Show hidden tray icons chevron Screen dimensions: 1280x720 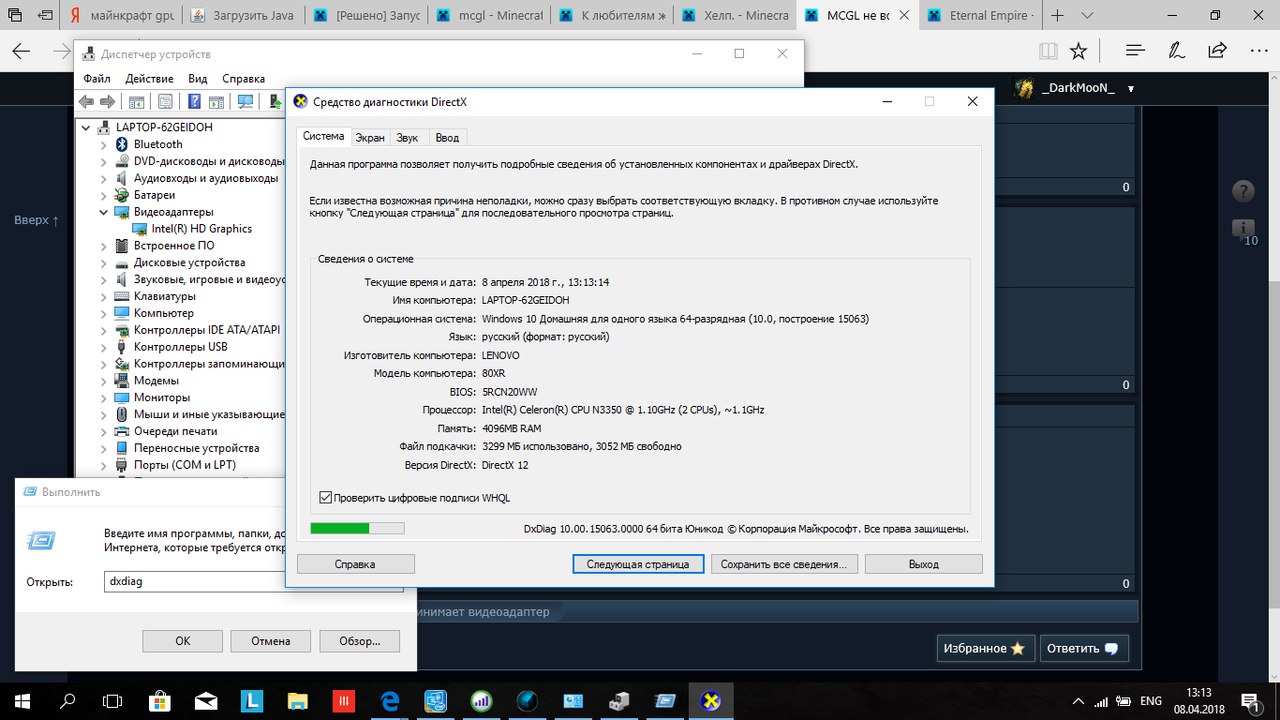[x=1078, y=701]
